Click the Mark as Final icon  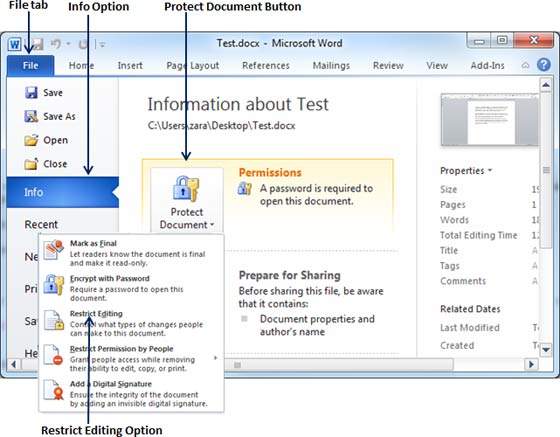point(54,250)
